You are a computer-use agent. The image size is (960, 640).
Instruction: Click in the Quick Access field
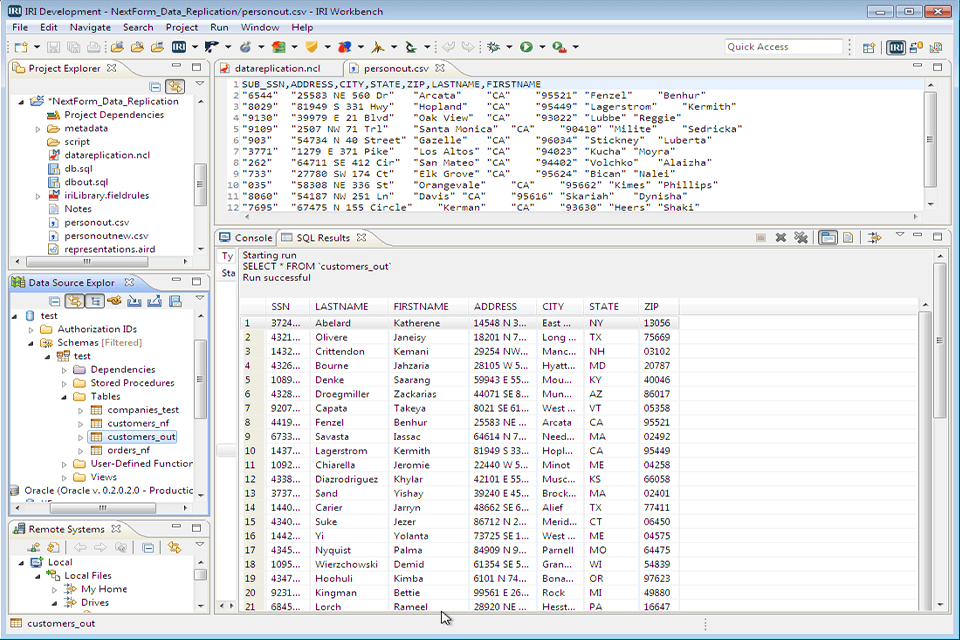click(783, 47)
